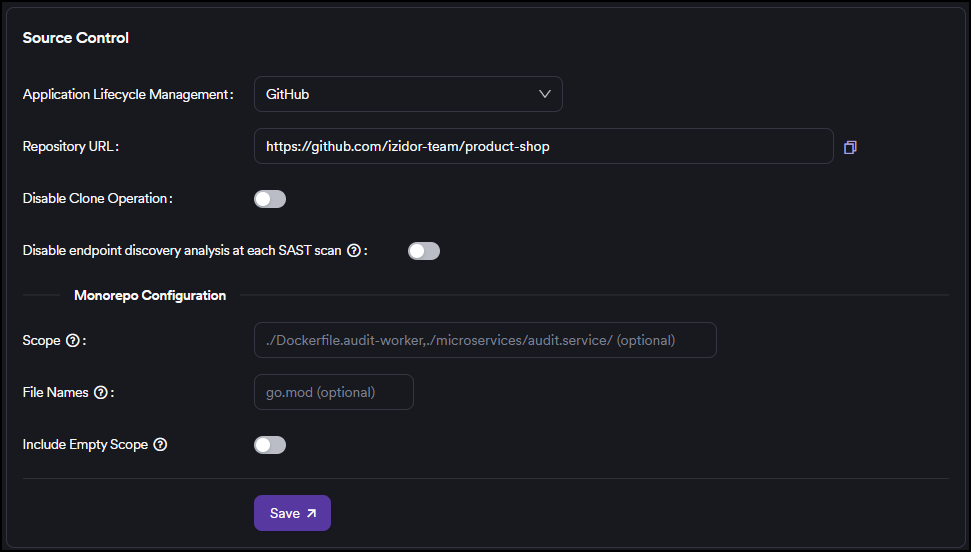Click the Include Empty Scope label text
971x552 pixels.
click(85, 445)
